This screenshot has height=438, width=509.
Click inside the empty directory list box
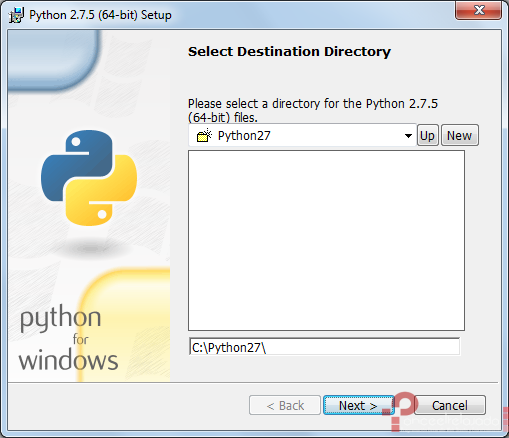[326, 240]
